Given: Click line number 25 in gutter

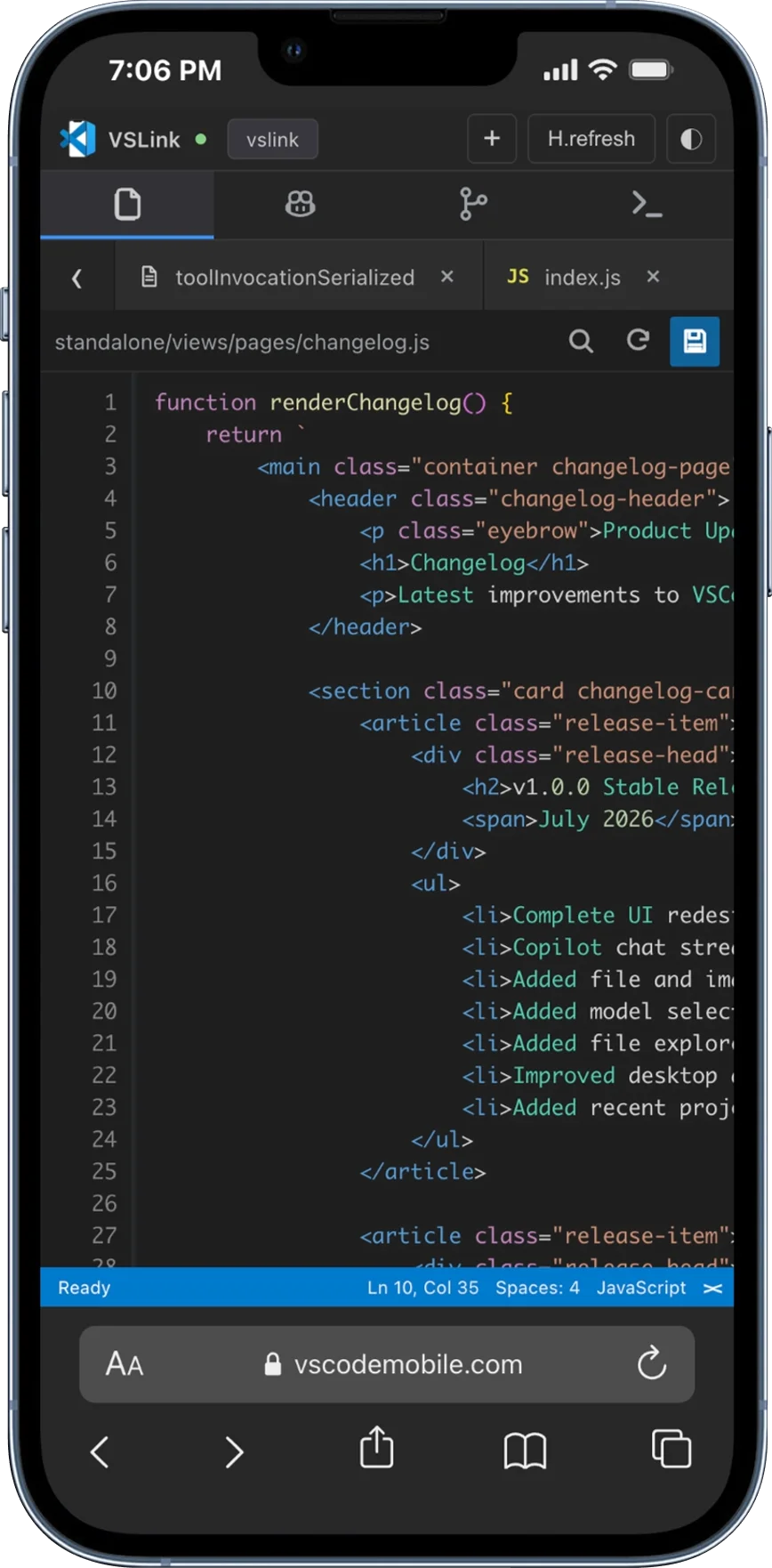Looking at the screenshot, I should pyautogui.click(x=104, y=1171).
